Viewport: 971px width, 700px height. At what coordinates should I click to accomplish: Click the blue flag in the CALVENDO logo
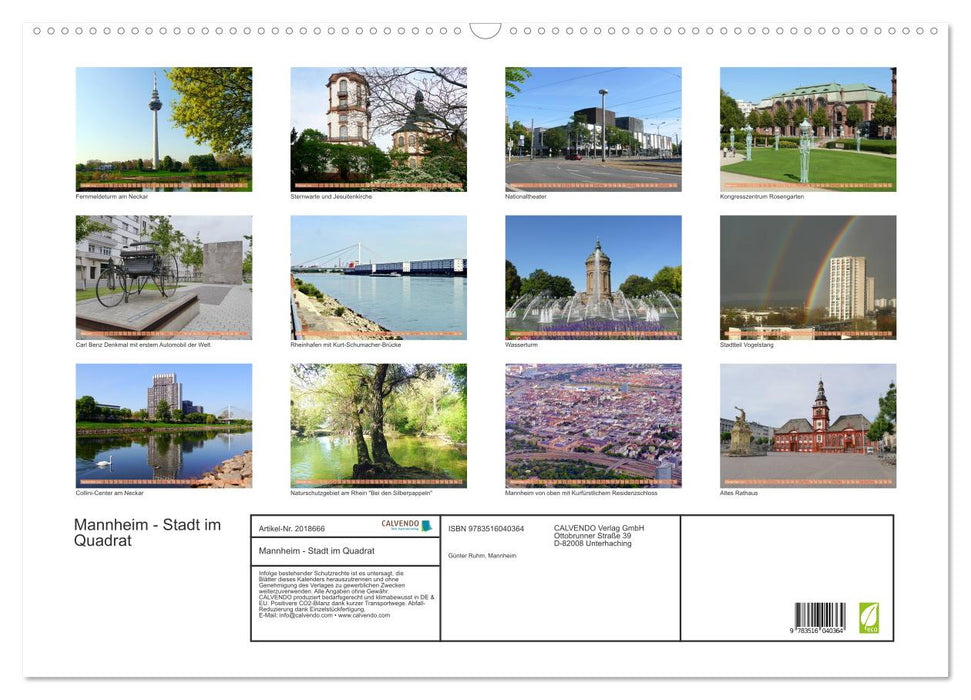click(x=428, y=525)
